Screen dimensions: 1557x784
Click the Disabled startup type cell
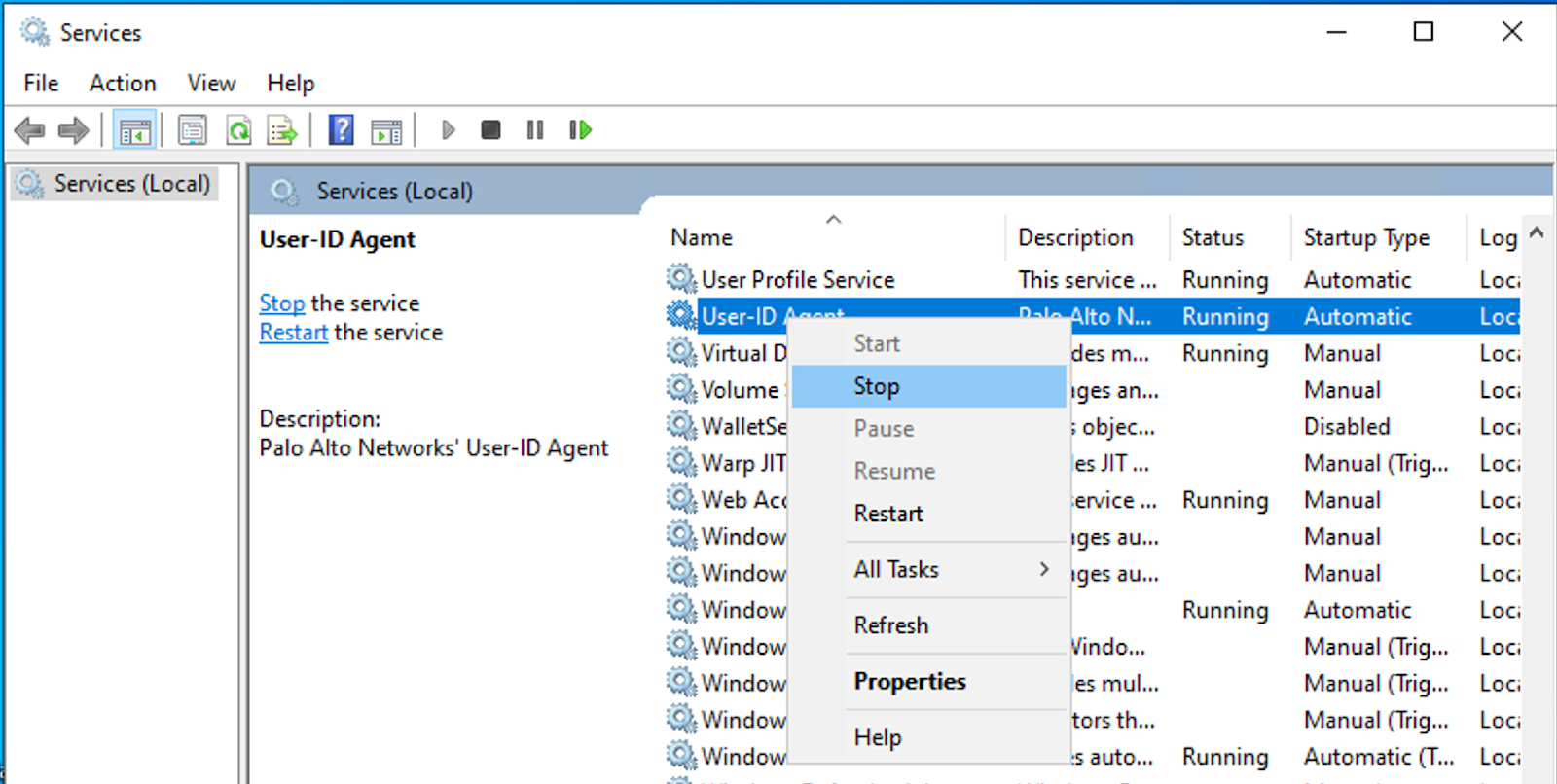click(1347, 426)
